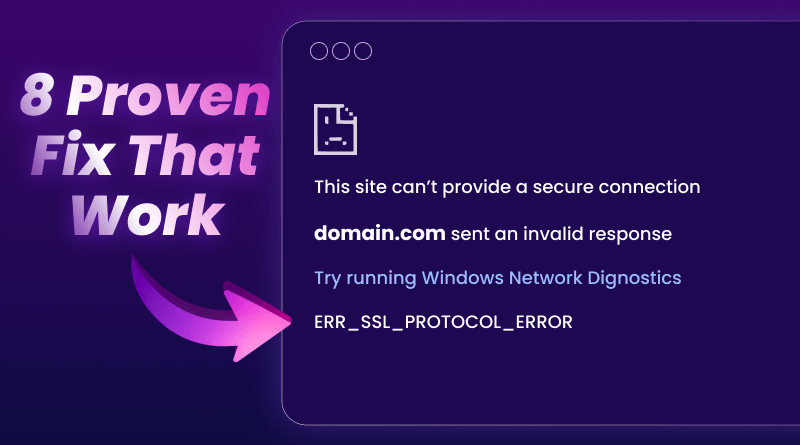
Task: Click the sent an invalid response text
Action: point(561,234)
